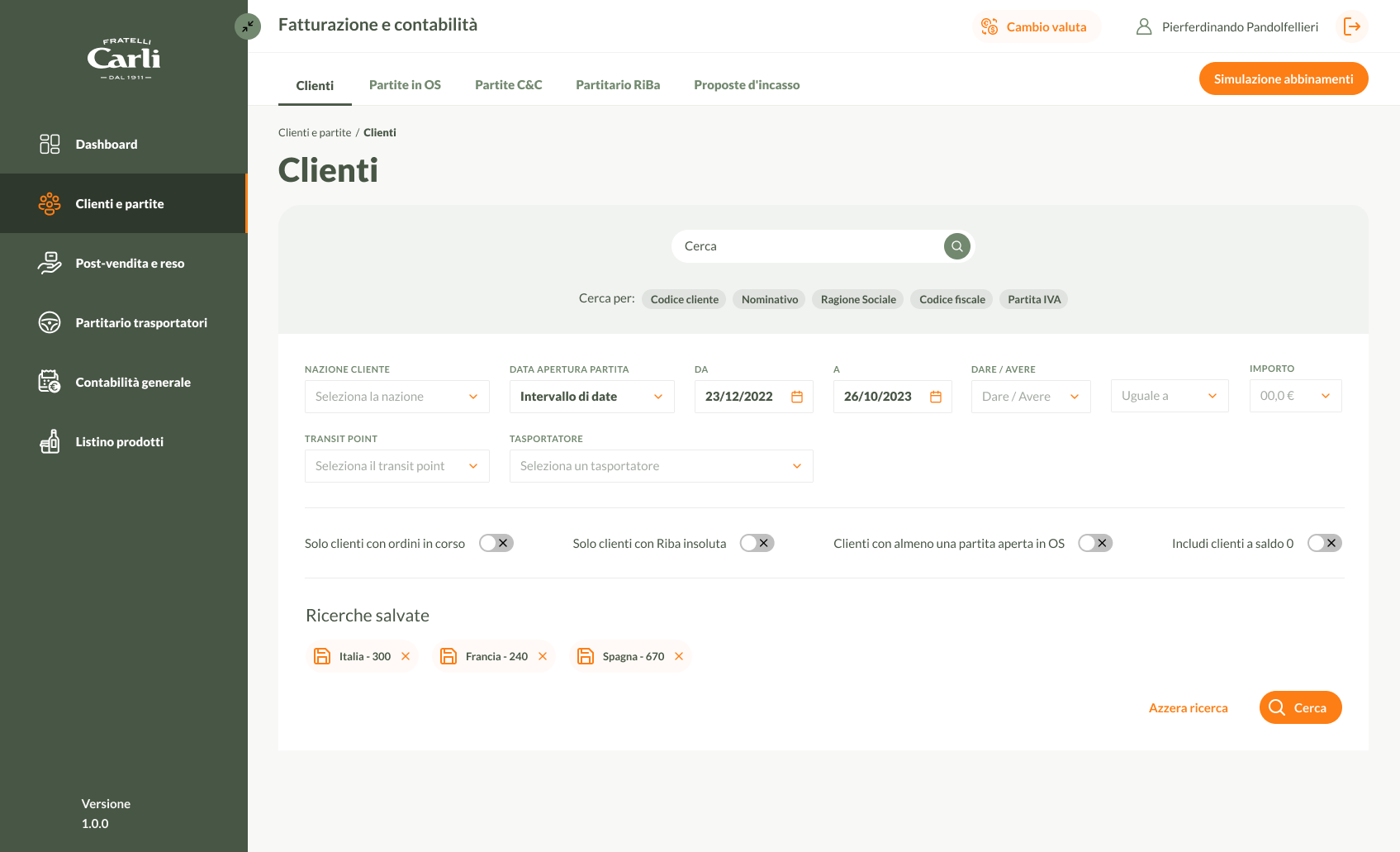Click the Azzera ricerca link
1400x852 pixels.
[1188, 708]
